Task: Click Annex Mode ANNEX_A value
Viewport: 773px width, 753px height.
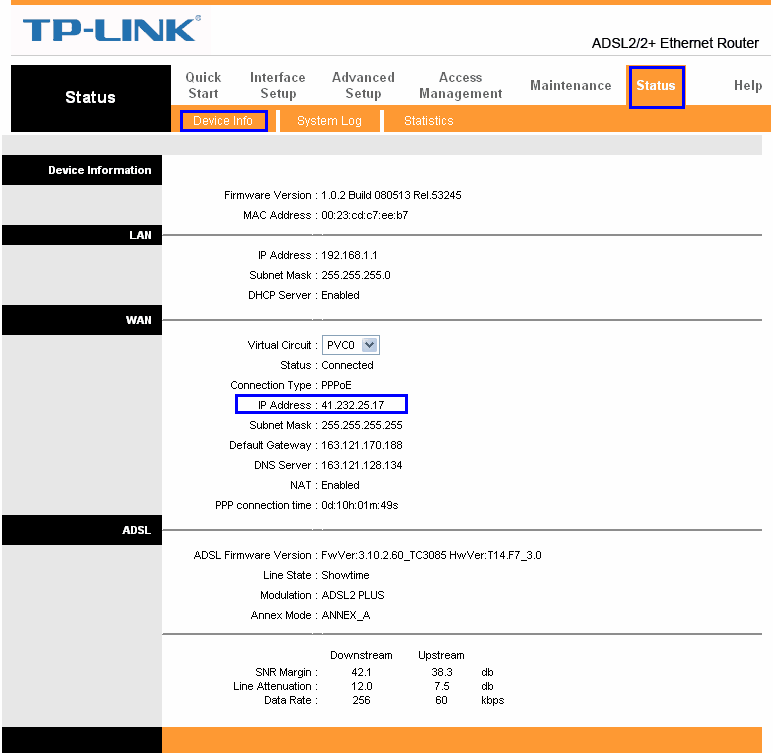Action: (x=346, y=615)
